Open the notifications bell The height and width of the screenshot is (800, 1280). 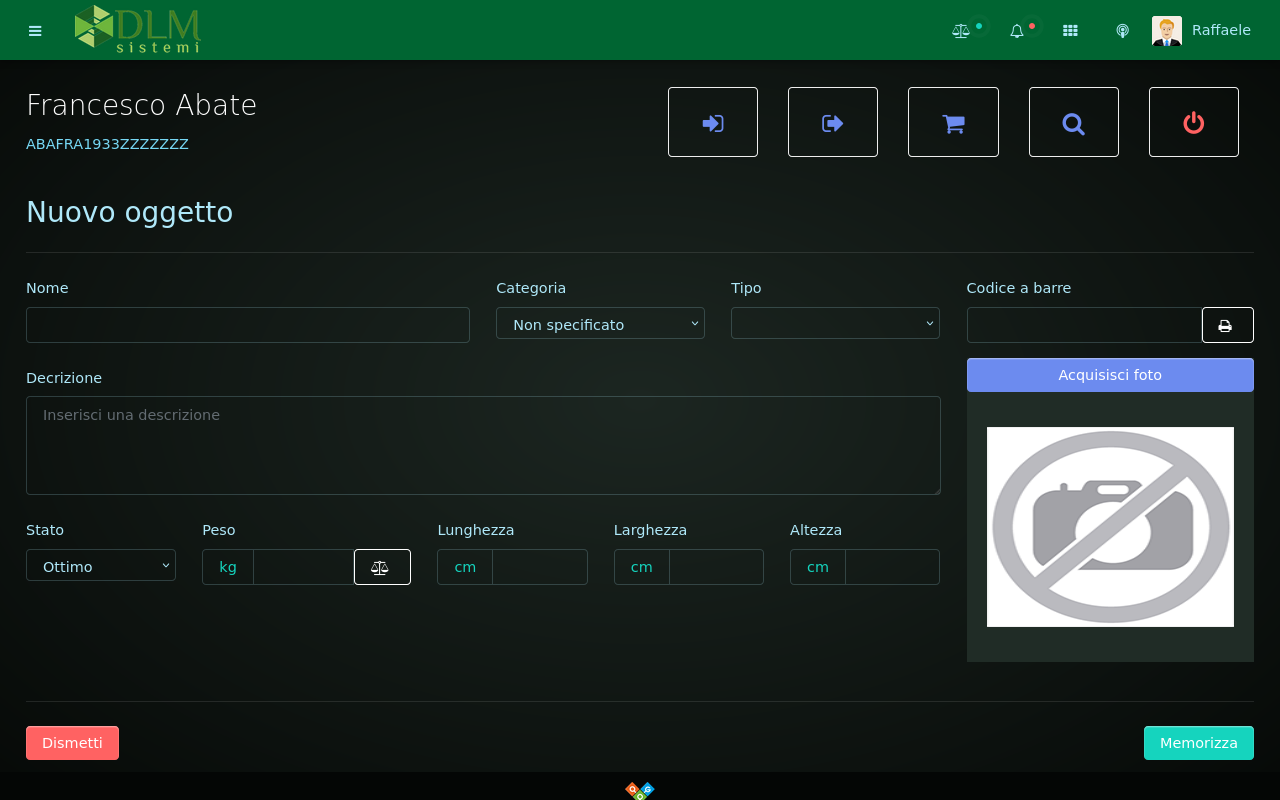click(x=1017, y=31)
